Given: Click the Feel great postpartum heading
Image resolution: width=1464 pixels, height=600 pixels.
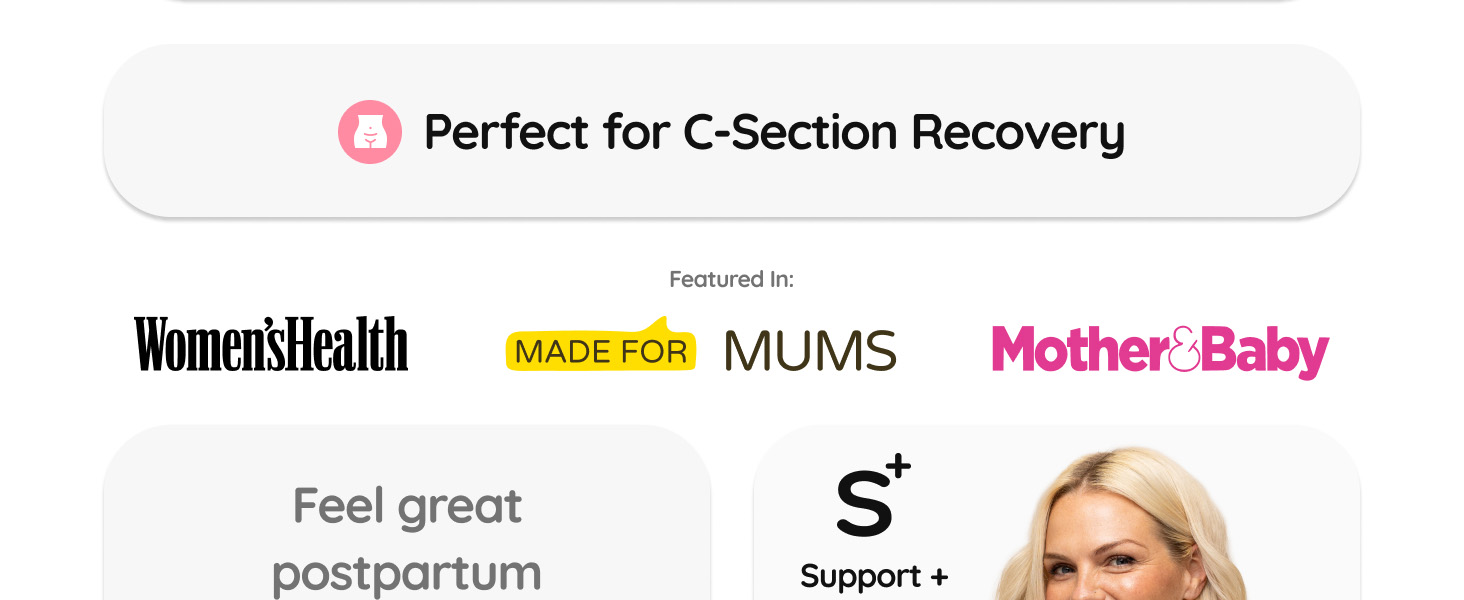Looking at the screenshot, I should point(407,539).
